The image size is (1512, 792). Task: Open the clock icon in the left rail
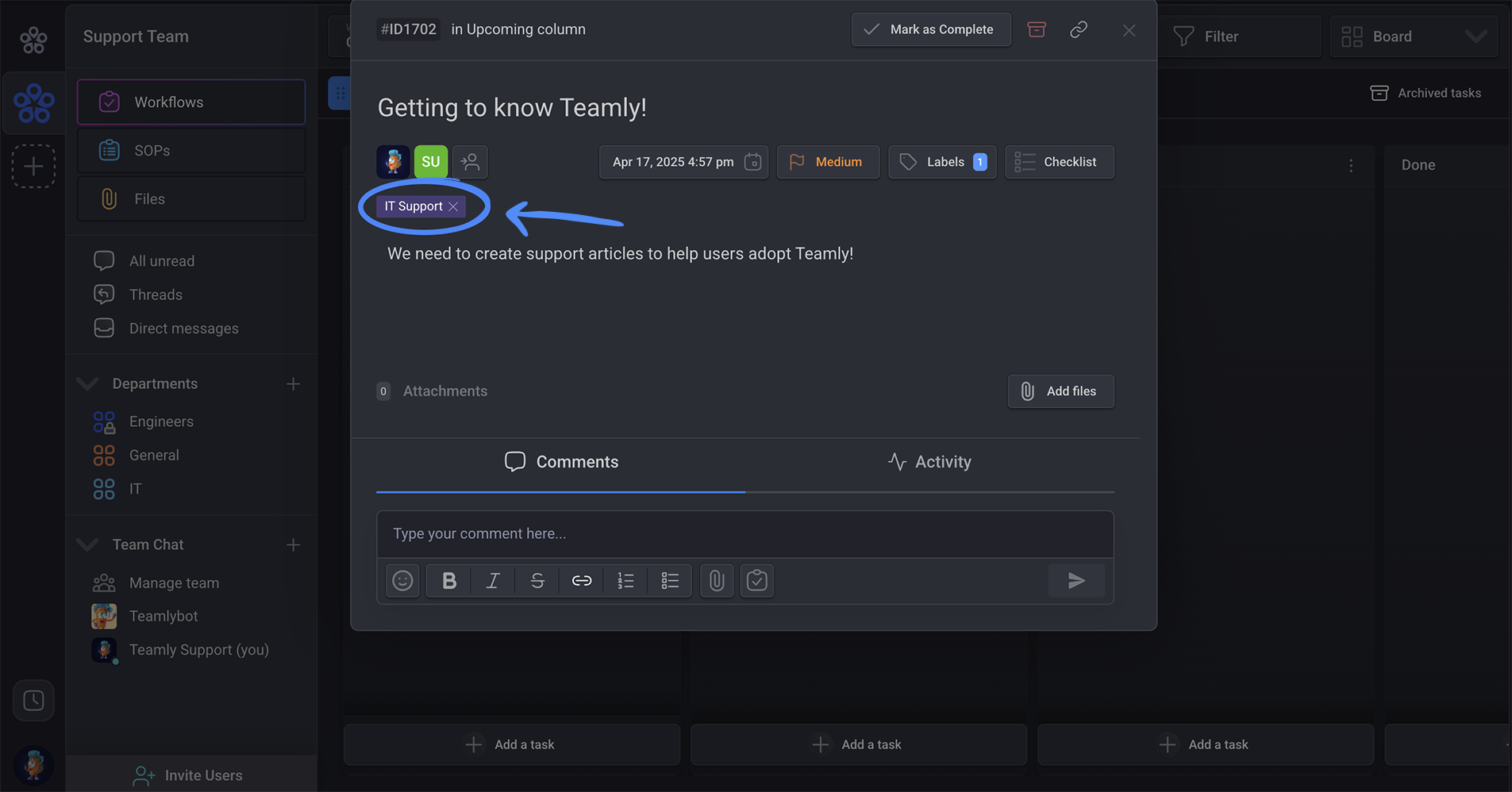[33, 701]
